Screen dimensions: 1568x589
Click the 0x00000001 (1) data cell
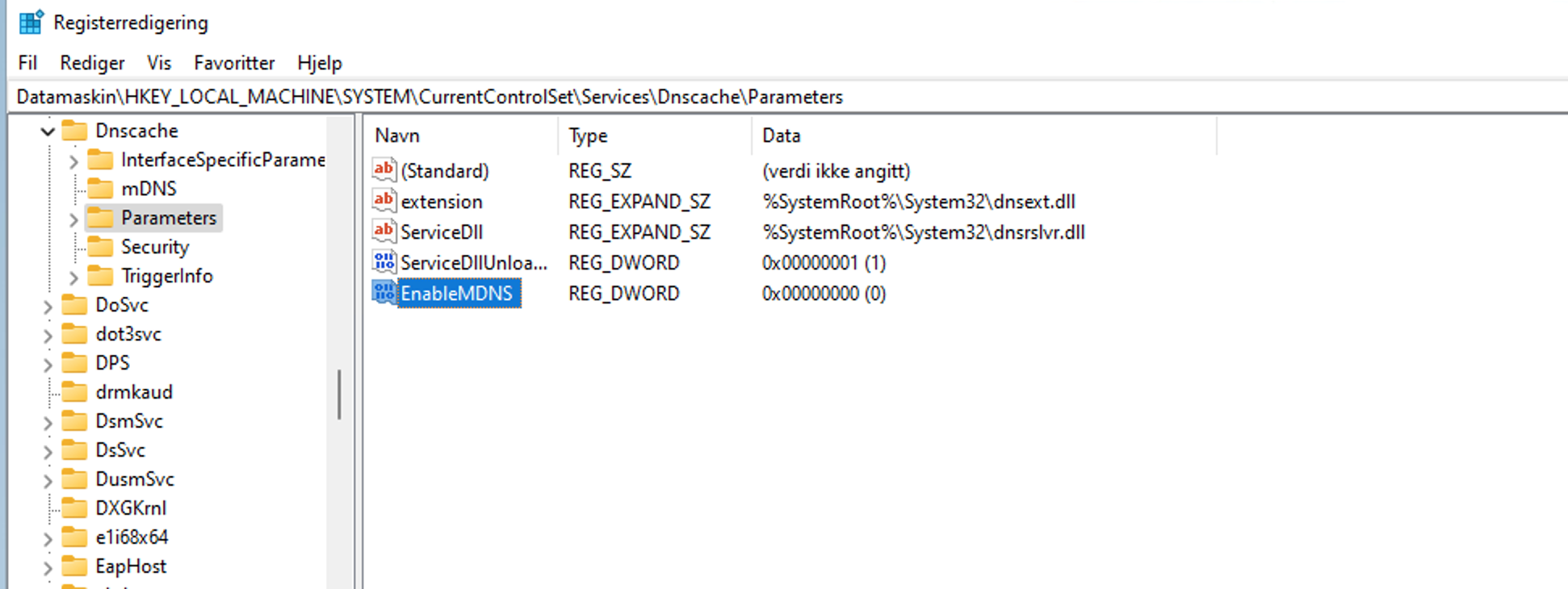(x=824, y=263)
